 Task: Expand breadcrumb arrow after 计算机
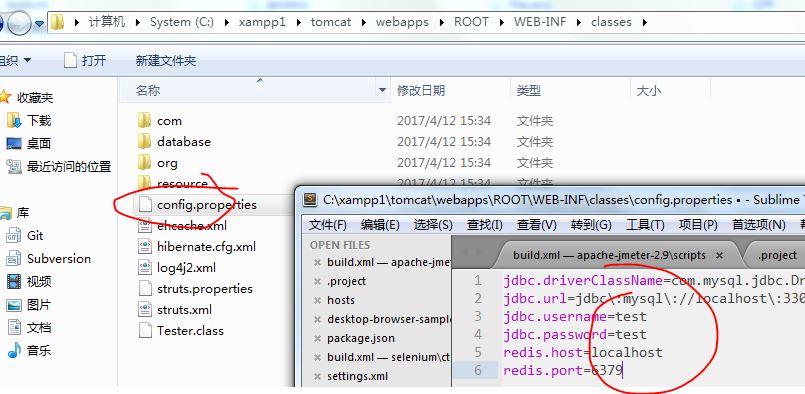click(138, 22)
